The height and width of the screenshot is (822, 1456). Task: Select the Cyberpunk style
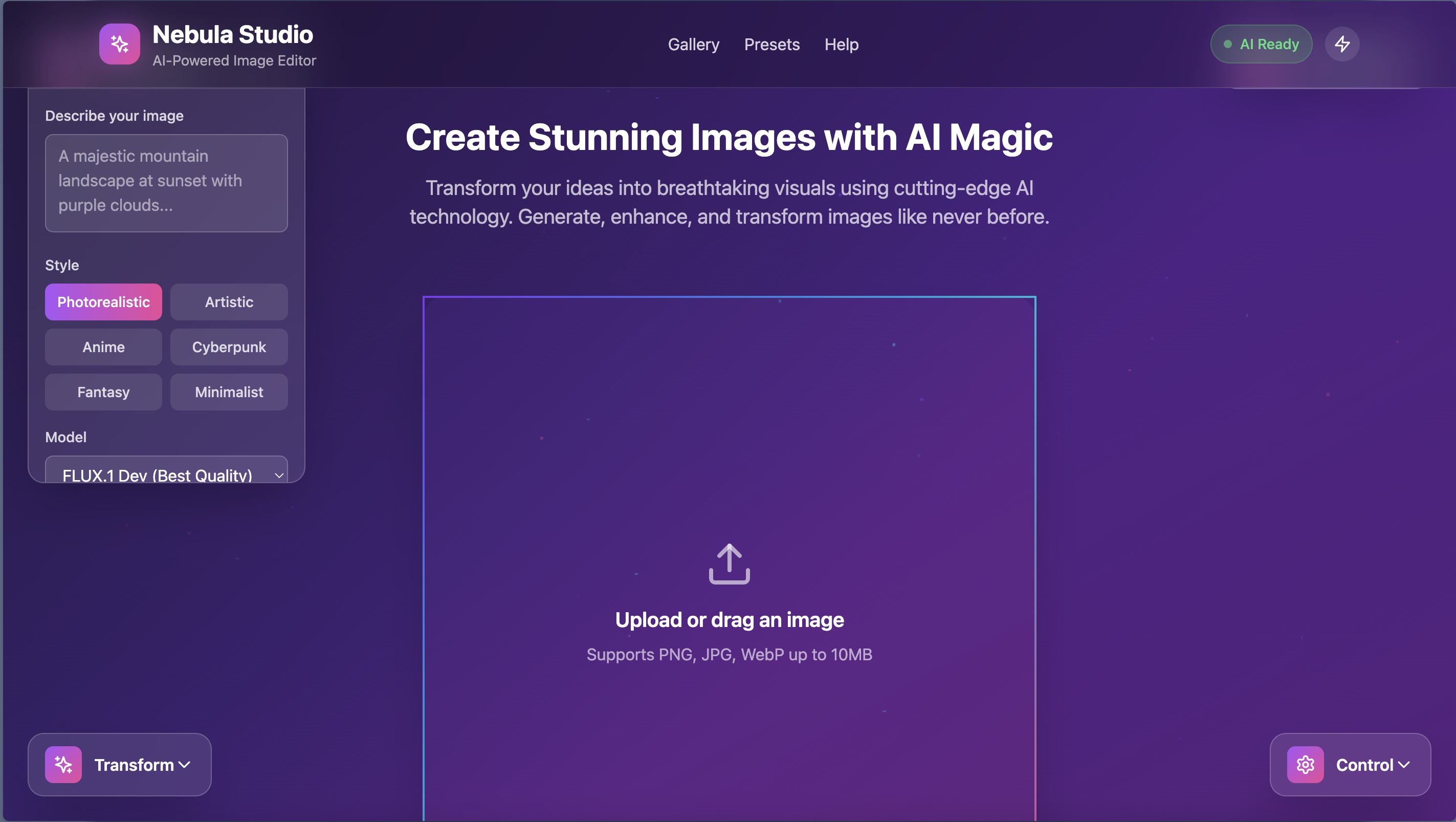[x=228, y=347]
